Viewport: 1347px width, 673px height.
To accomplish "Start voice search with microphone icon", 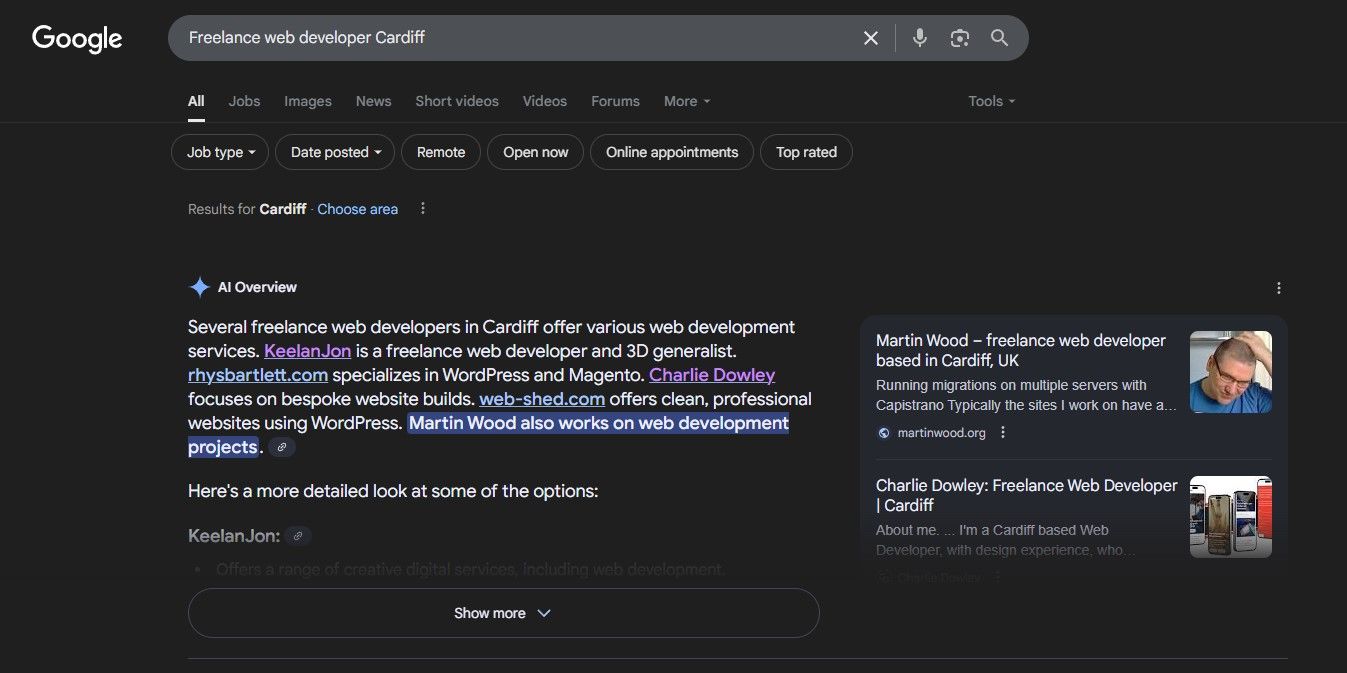I will (920, 38).
